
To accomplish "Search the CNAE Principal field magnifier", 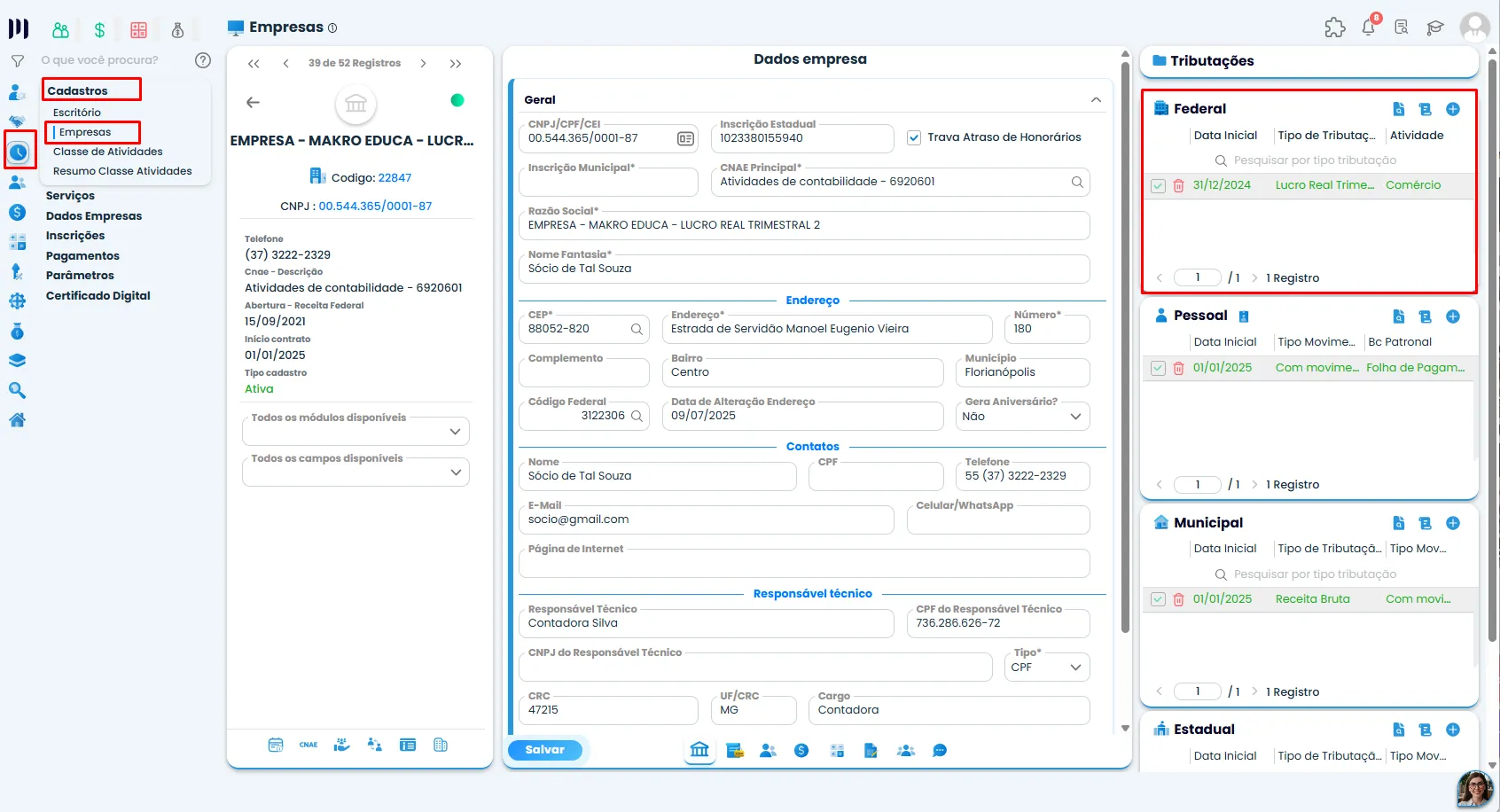I will pos(1077,183).
